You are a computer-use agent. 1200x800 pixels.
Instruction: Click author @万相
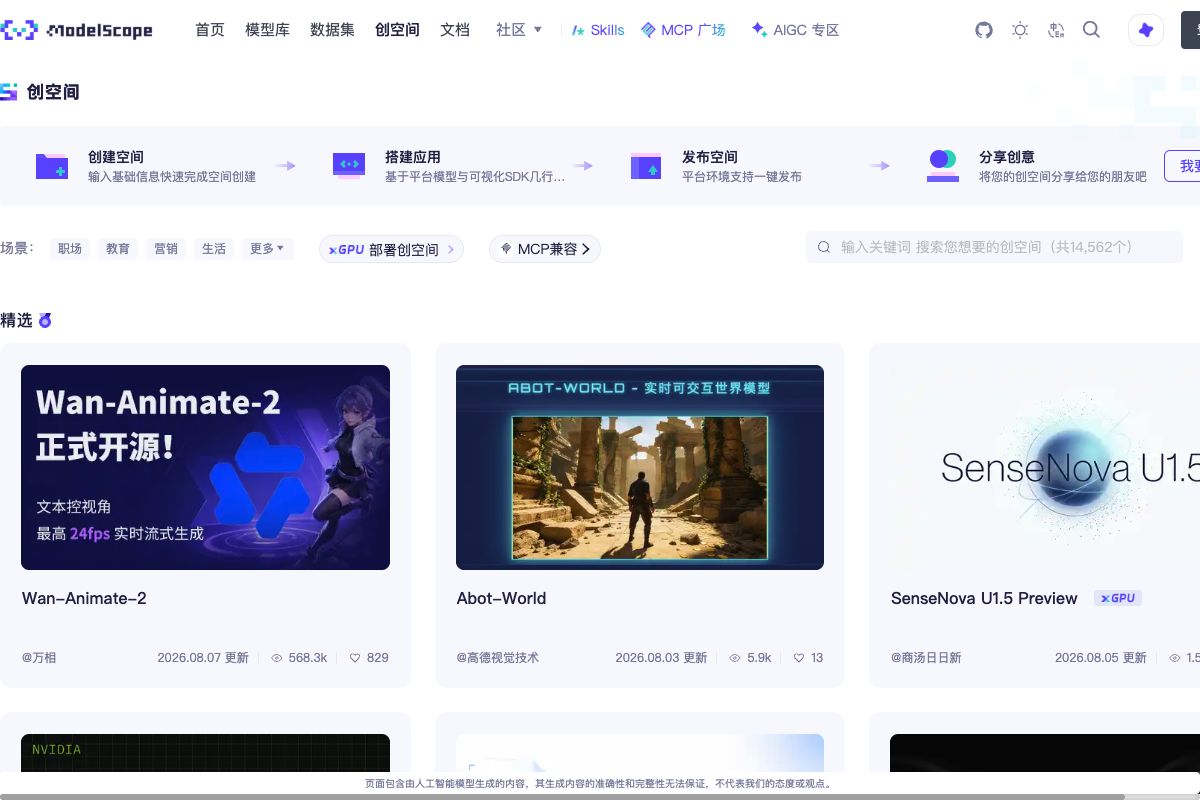click(x=39, y=658)
